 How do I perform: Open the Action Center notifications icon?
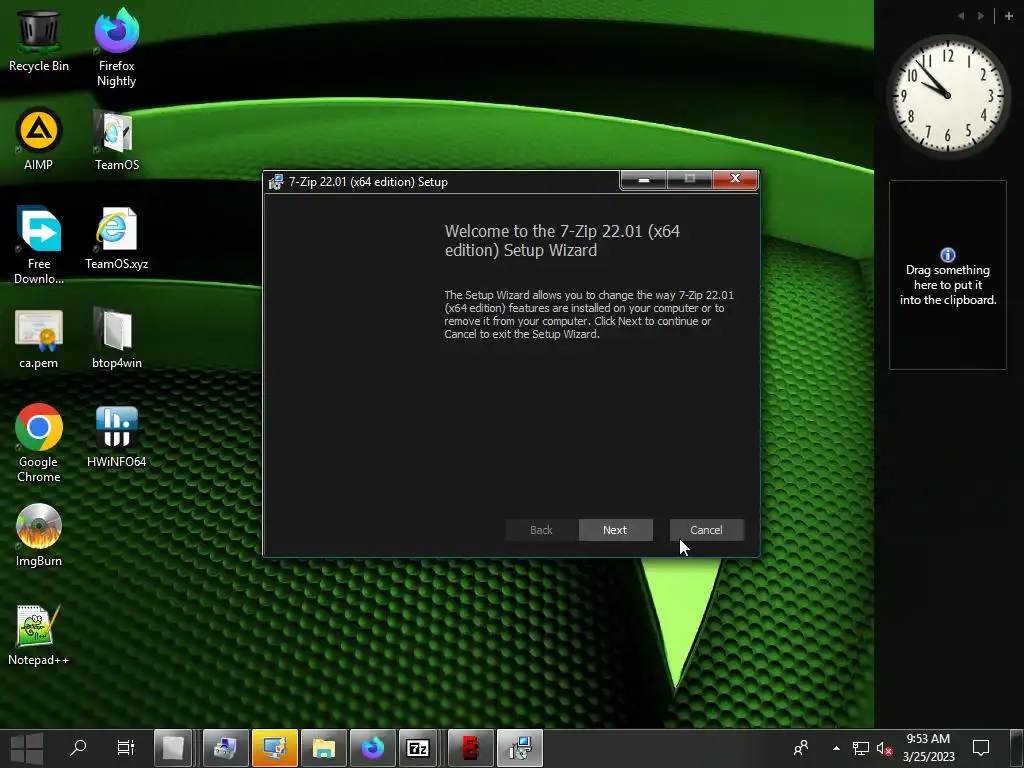point(981,748)
